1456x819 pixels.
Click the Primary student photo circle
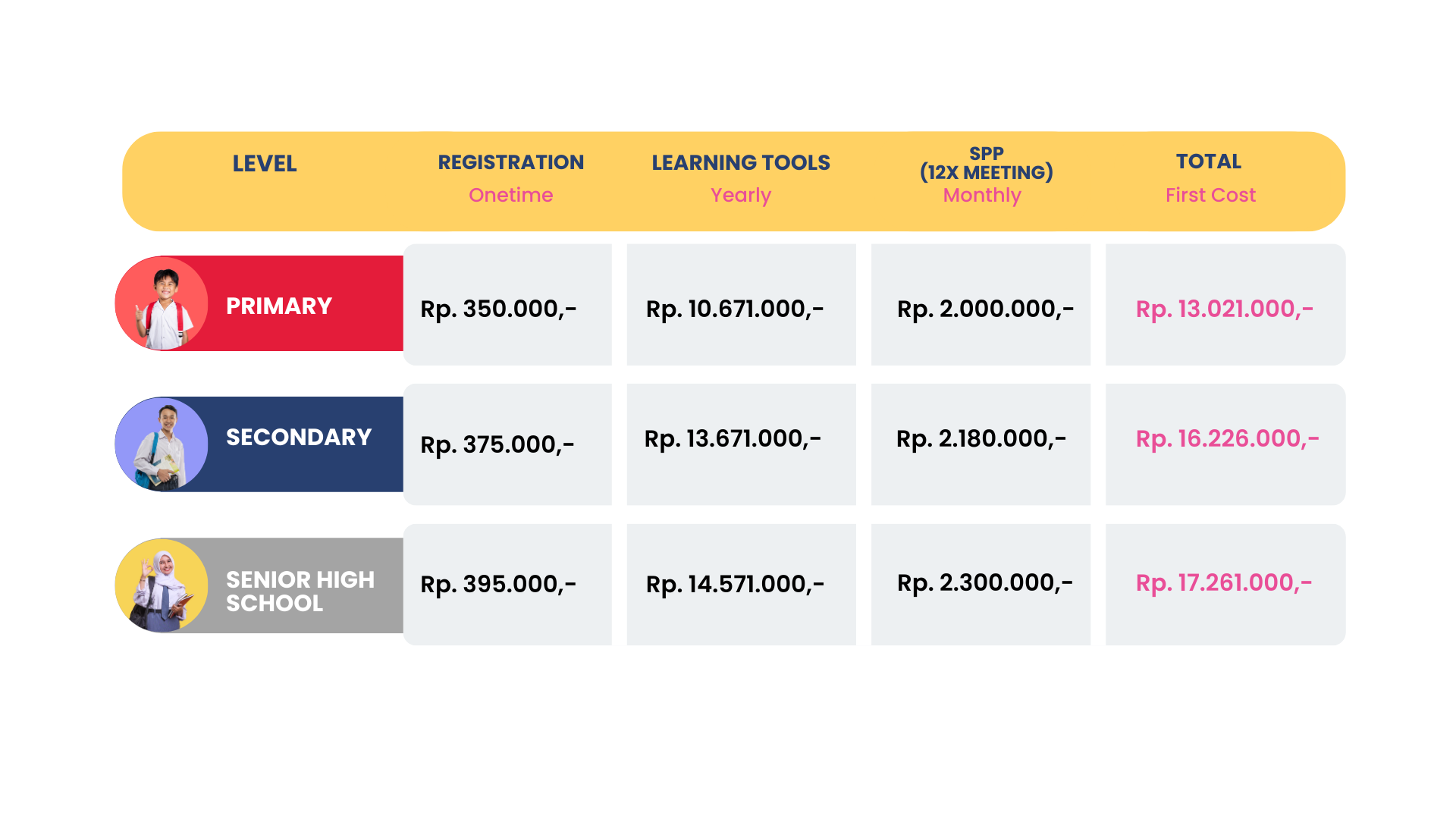pos(162,303)
